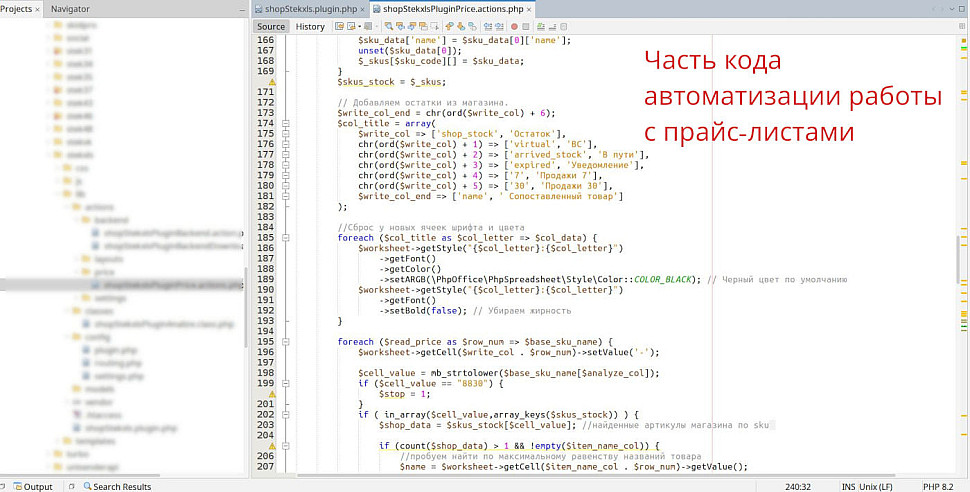Click the Output window icon in the status bar
970x492 pixels.
(x=17, y=486)
